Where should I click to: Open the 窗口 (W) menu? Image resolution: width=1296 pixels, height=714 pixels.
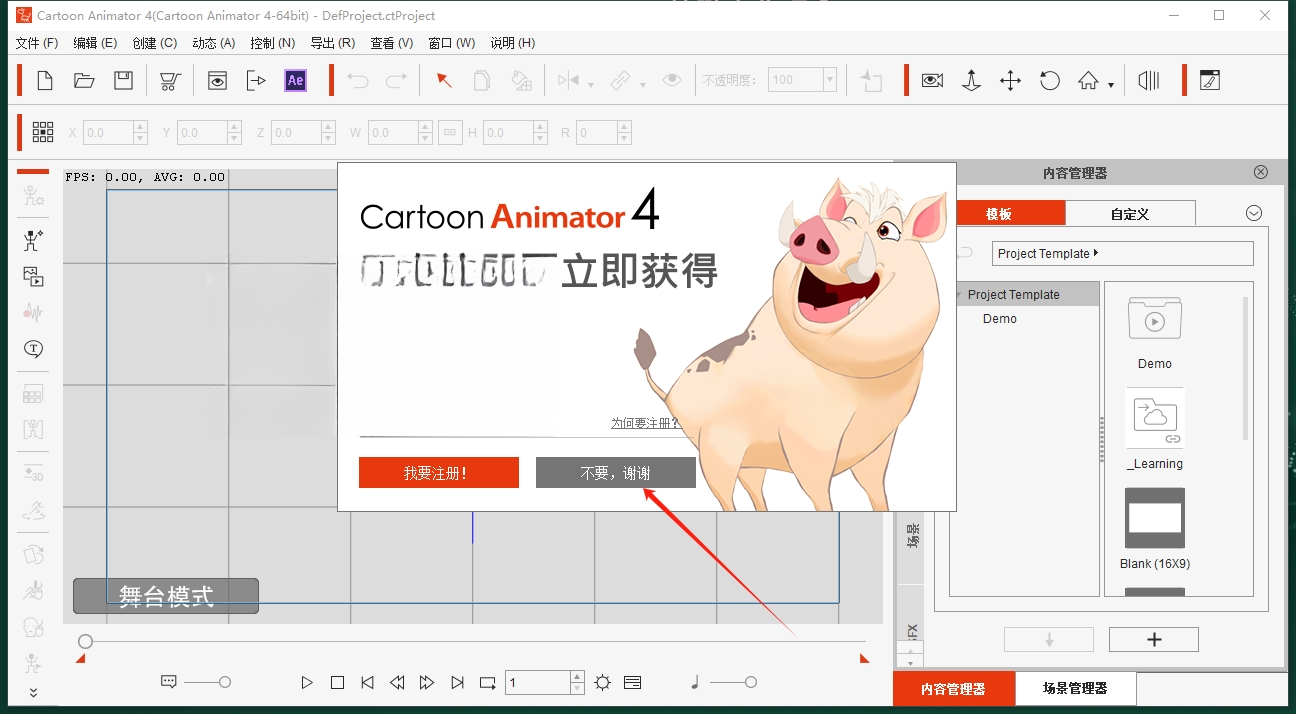tap(451, 43)
